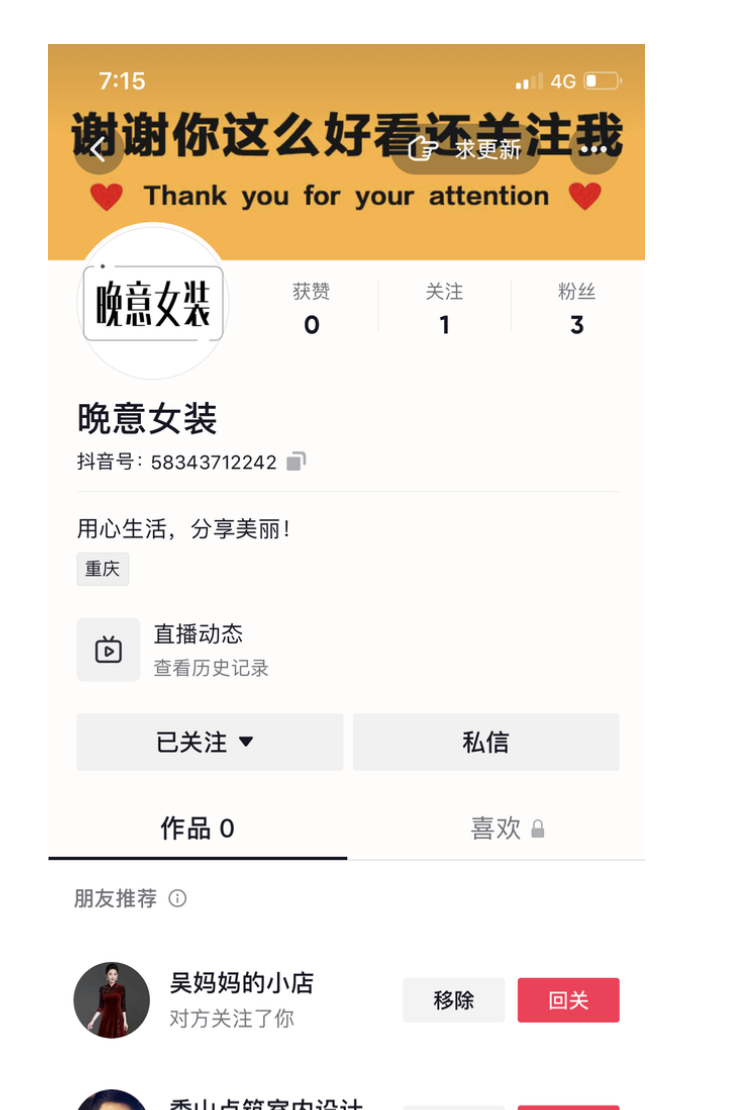Switch to the 喜欢 tab
This screenshot has height=1110, width=742.
497,828
